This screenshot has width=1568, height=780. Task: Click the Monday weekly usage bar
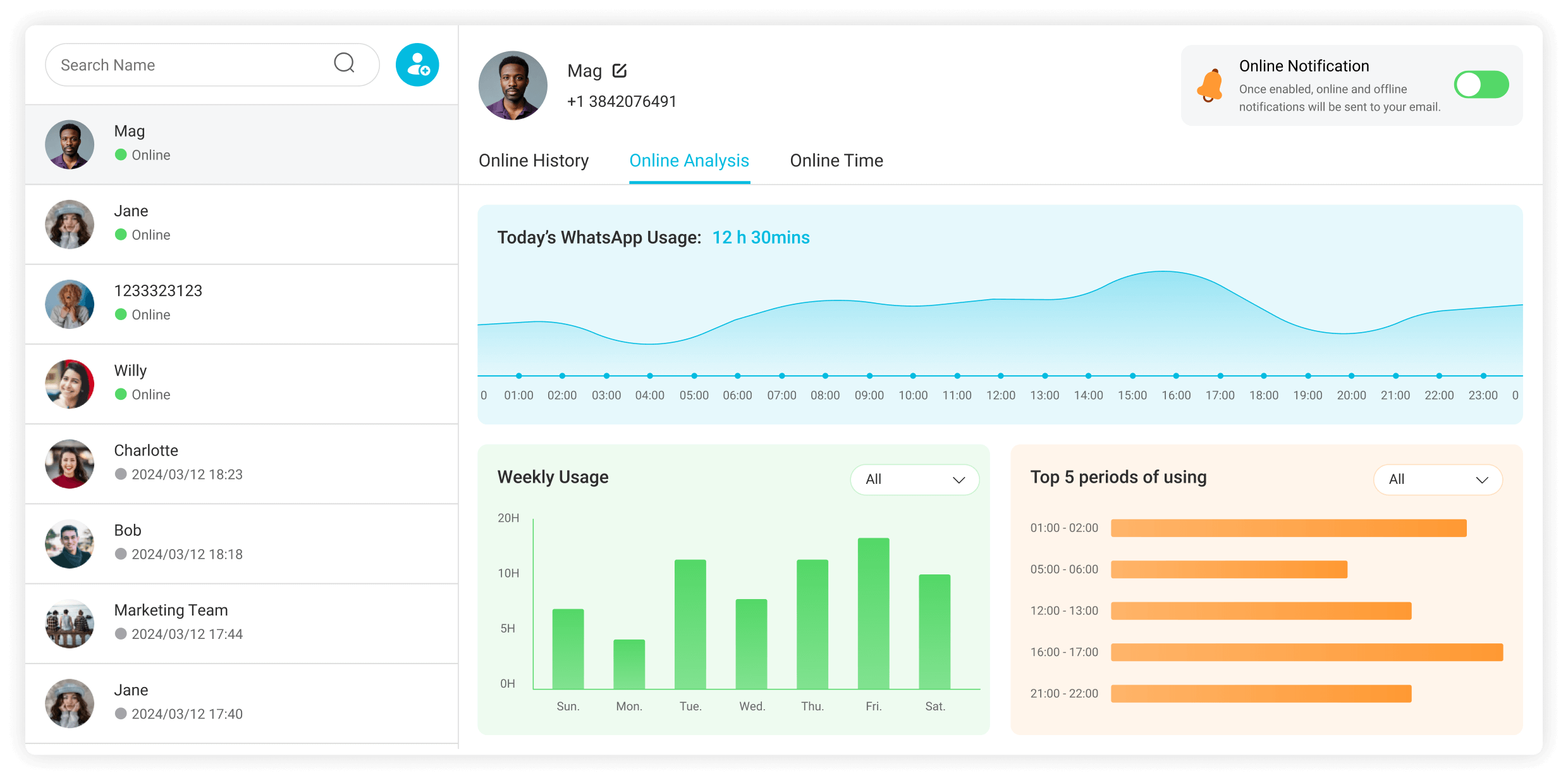coord(629,664)
